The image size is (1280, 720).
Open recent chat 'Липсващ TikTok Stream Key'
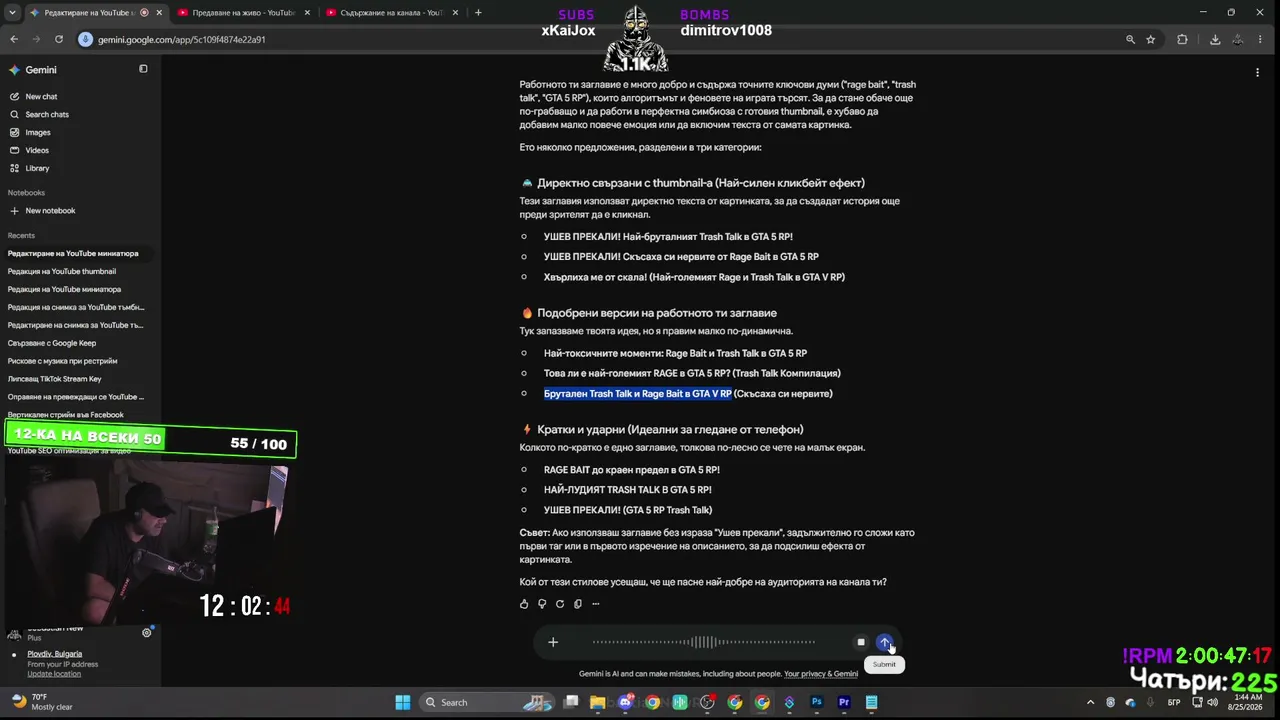(55, 379)
